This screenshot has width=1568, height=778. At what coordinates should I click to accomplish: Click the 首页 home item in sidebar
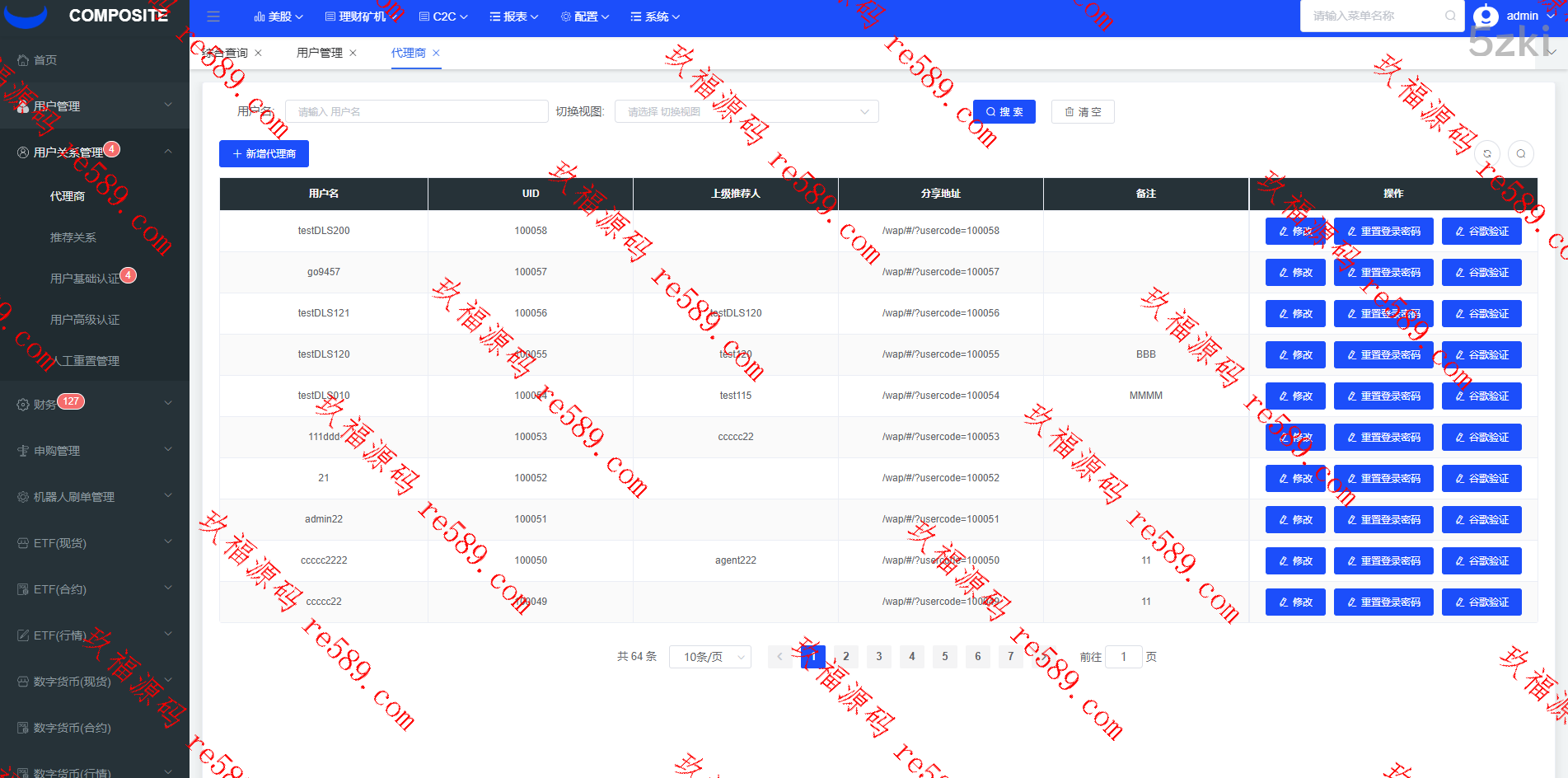45,60
